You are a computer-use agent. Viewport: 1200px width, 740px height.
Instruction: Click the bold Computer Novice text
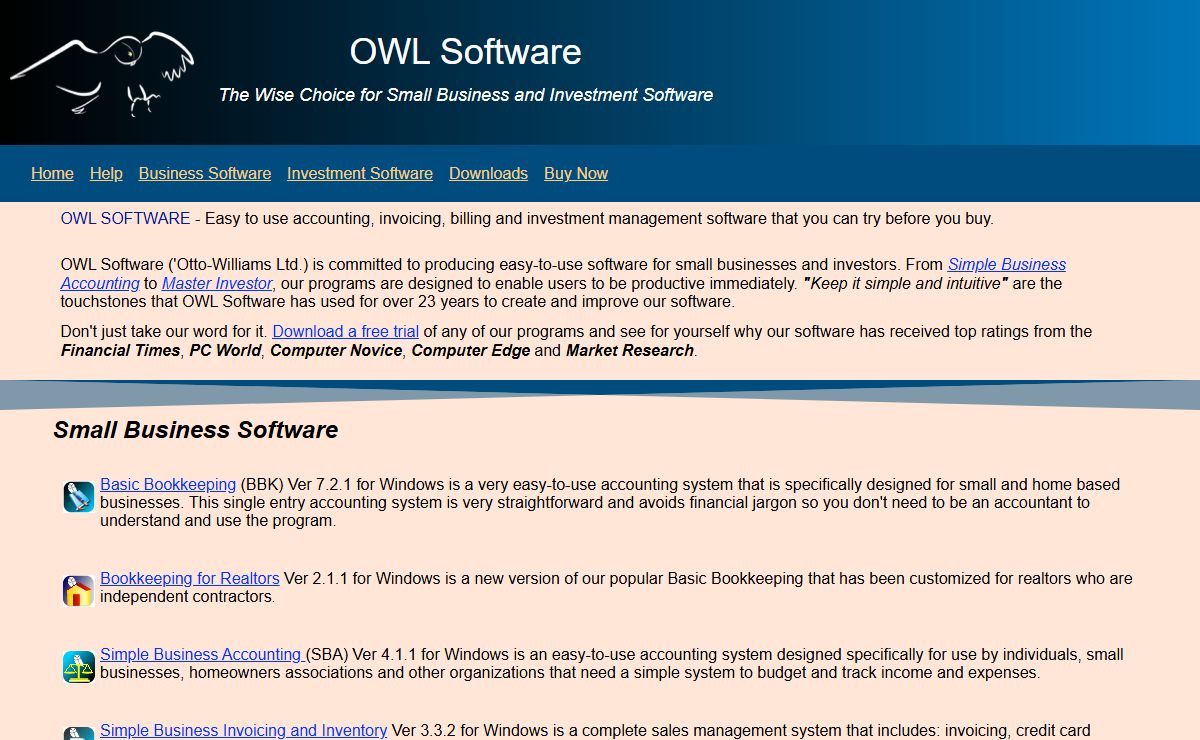(x=337, y=350)
